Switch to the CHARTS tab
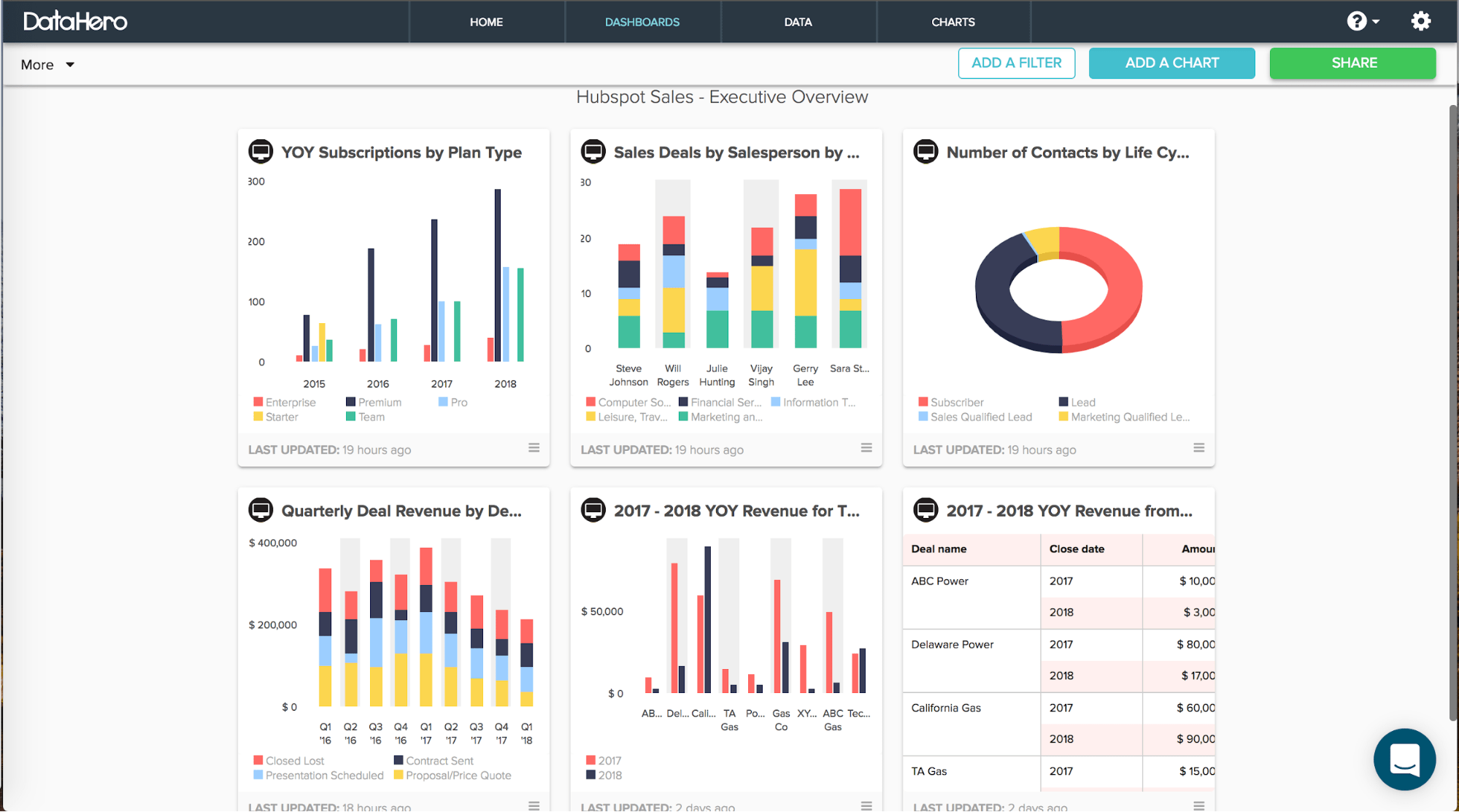 click(952, 22)
